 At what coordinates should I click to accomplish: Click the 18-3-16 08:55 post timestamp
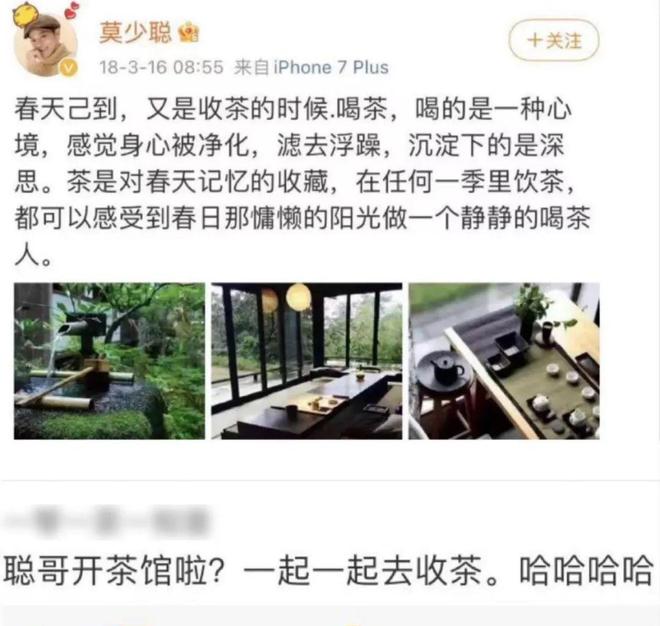point(161,67)
